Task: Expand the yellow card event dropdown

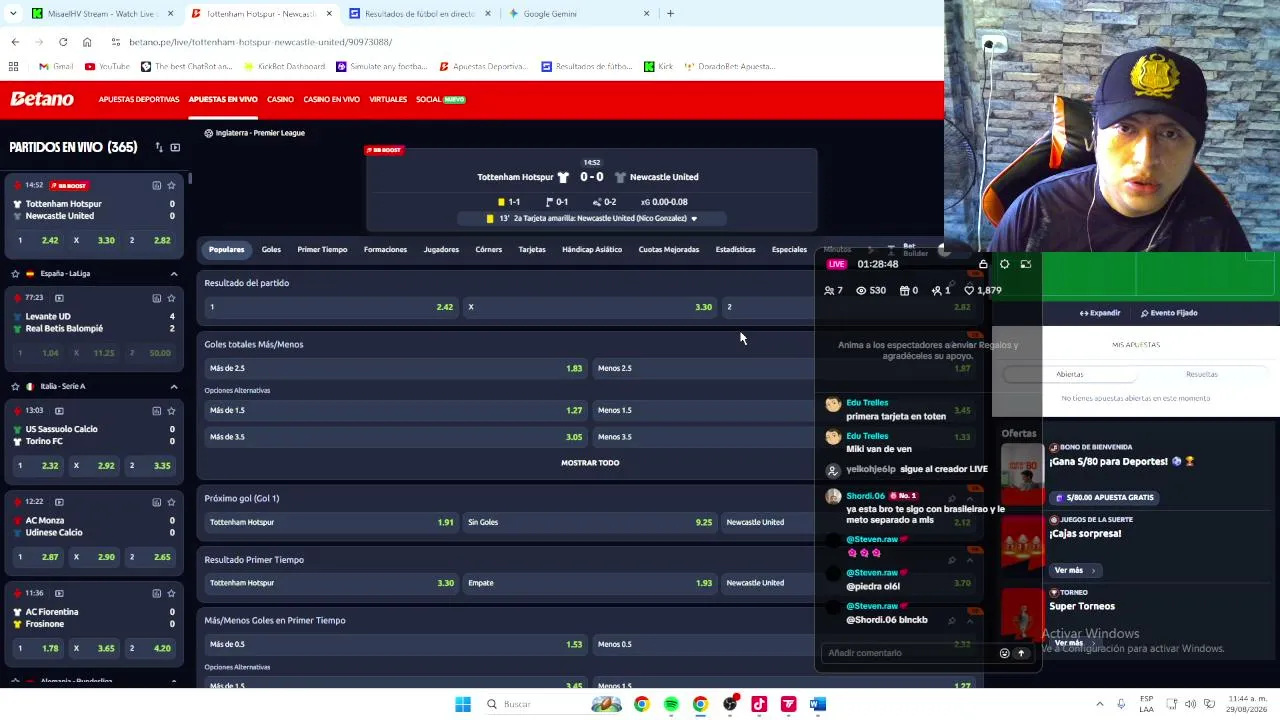Action: 694,218
